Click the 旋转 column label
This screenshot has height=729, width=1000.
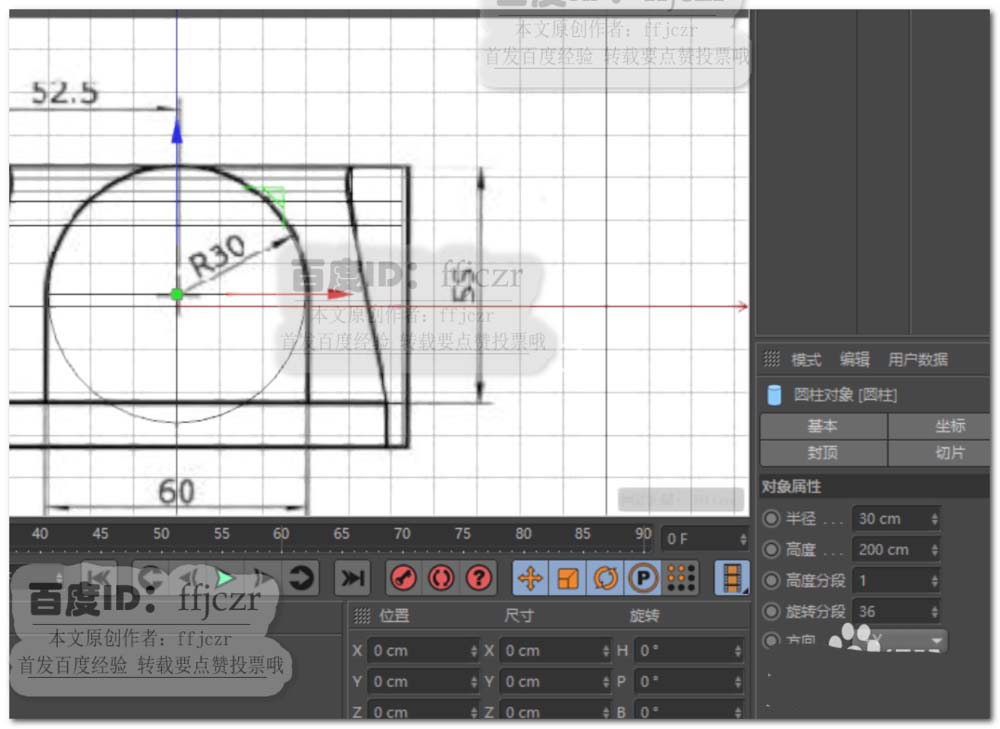644,615
